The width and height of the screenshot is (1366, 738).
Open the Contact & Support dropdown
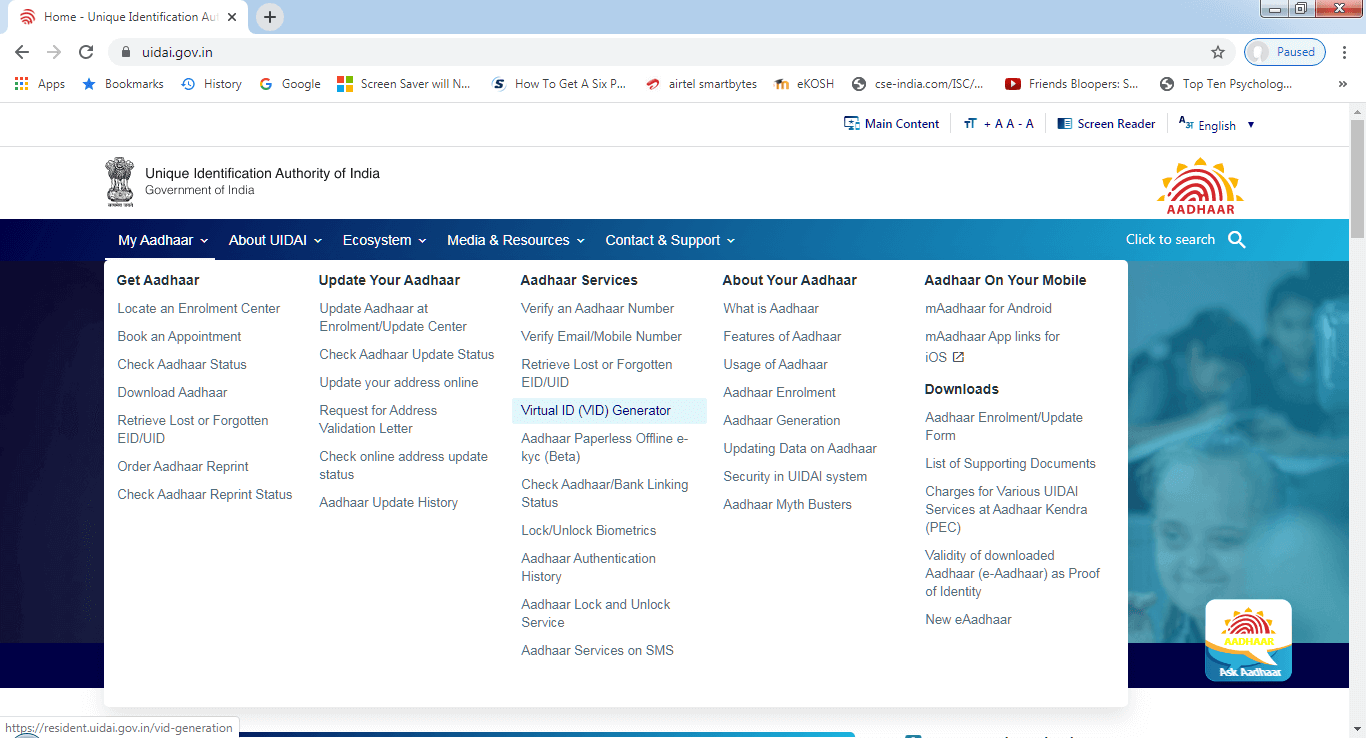pos(670,240)
